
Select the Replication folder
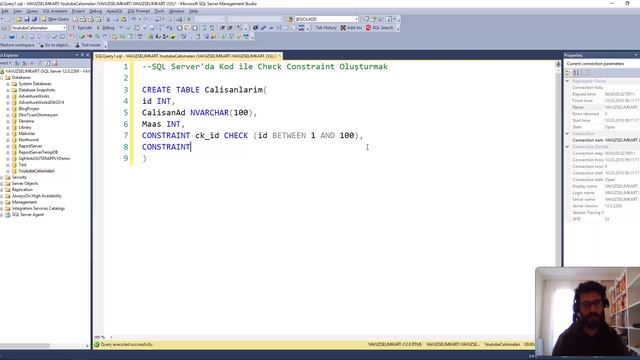[x=22, y=190]
